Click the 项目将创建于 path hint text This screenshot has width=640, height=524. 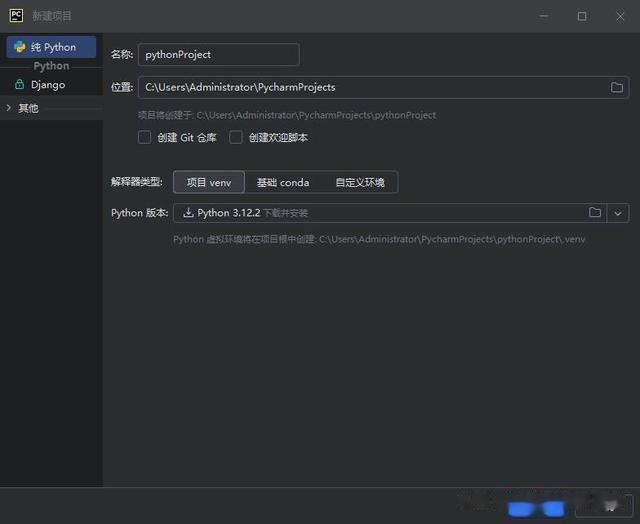[287, 115]
